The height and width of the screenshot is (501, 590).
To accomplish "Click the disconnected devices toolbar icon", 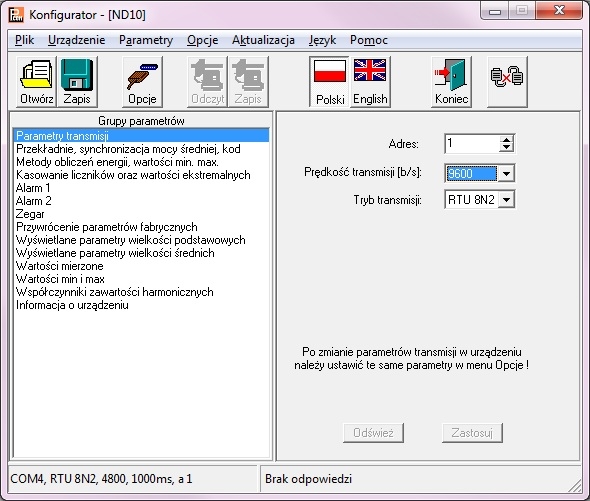I will pos(507,82).
